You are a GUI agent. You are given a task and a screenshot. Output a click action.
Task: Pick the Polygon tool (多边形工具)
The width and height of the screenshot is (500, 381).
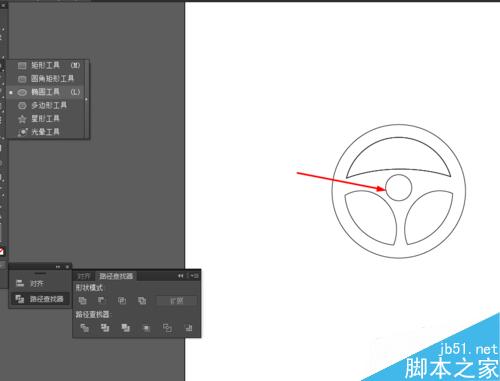coord(46,106)
